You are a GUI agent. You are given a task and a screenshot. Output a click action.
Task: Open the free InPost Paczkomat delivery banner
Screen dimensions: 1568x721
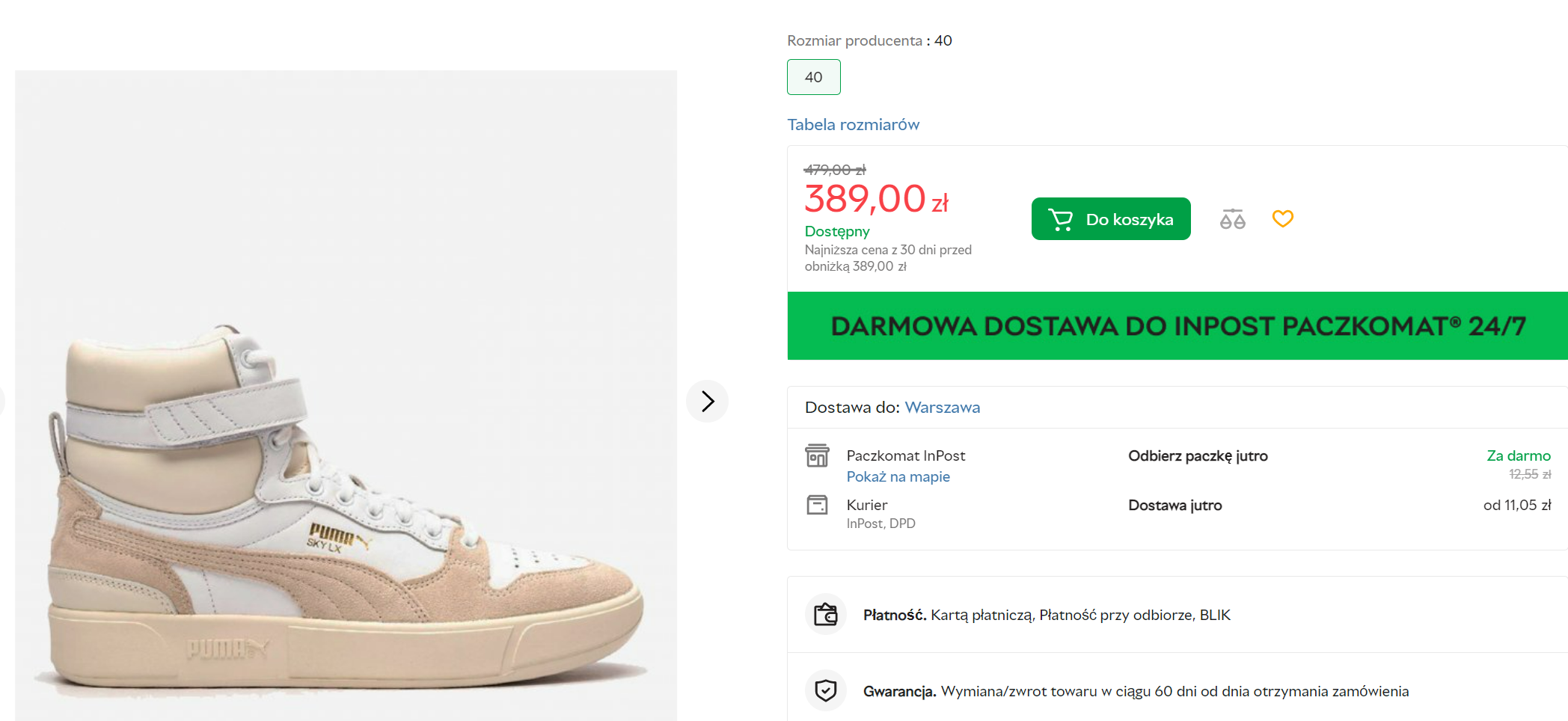click(x=1177, y=326)
